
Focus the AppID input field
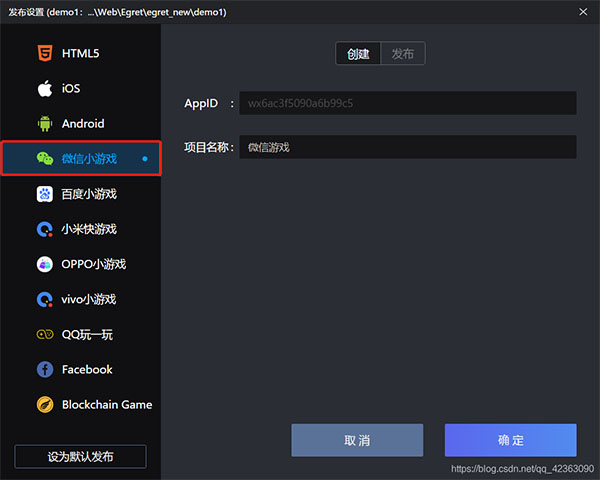point(408,103)
